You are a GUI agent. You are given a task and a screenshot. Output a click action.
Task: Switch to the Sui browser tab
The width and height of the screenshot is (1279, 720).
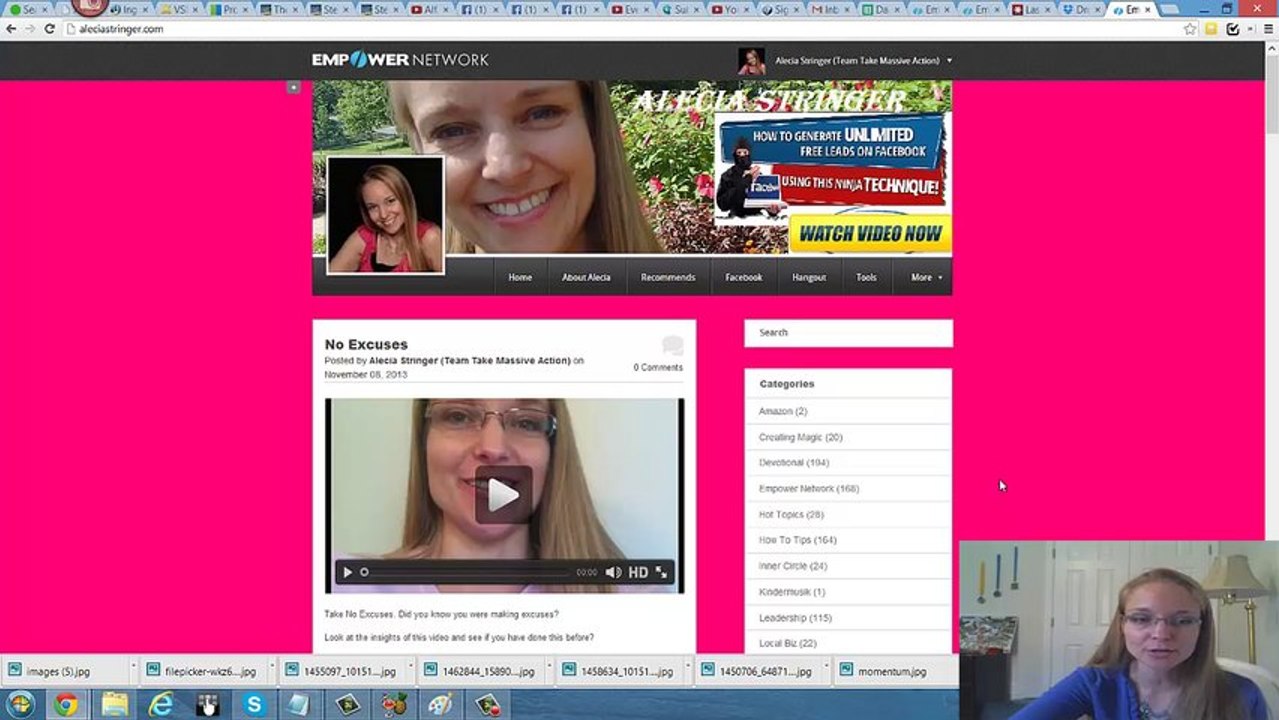click(680, 9)
